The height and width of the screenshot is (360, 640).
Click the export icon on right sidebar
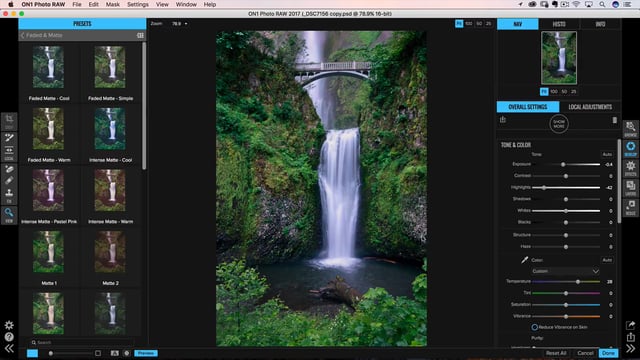pyautogui.click(x=631, y=337)
